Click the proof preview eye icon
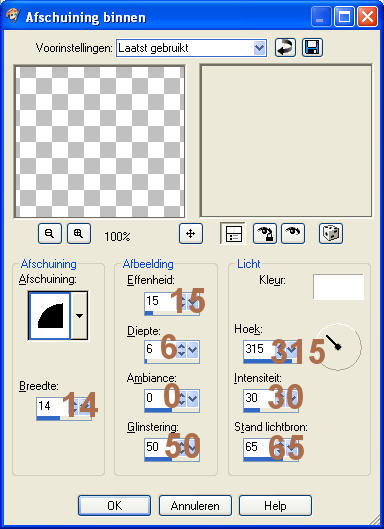 click(x=293, y=233)
